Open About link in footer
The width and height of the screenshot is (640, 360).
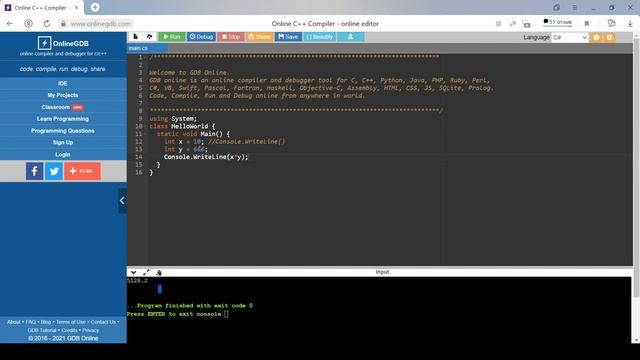13,322
